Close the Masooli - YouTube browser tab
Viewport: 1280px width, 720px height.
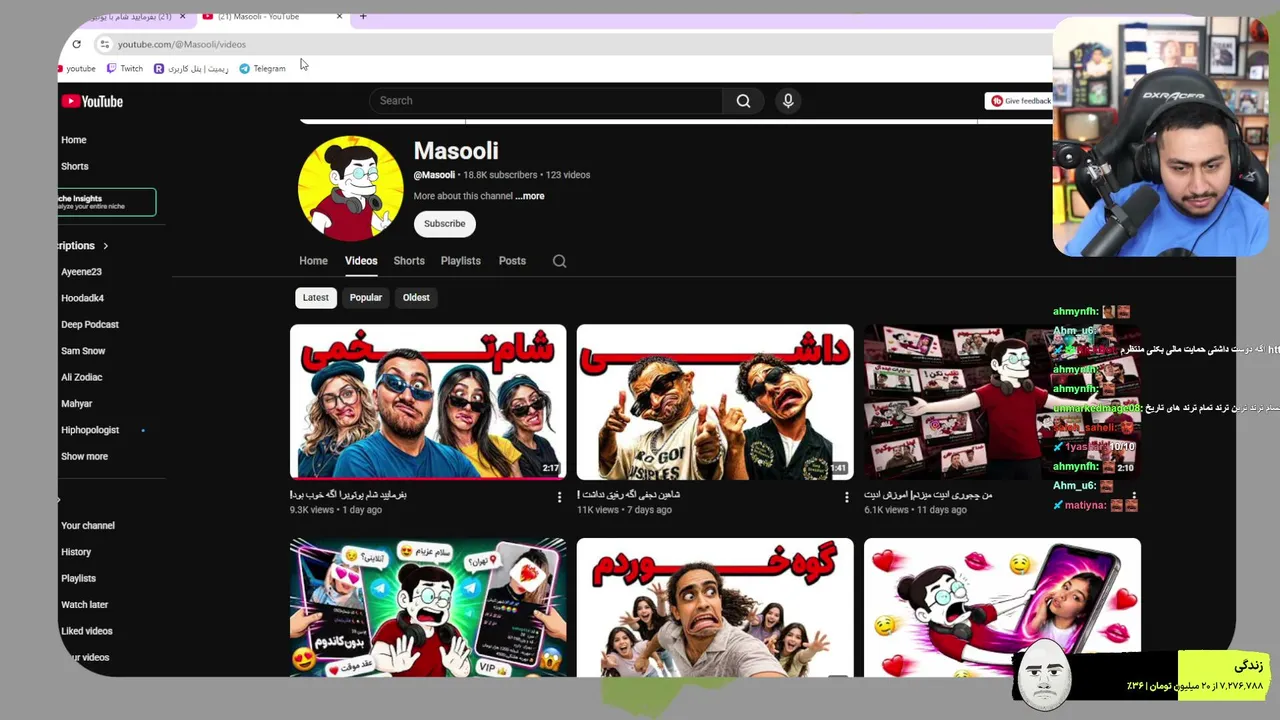[x=339, y=16]
